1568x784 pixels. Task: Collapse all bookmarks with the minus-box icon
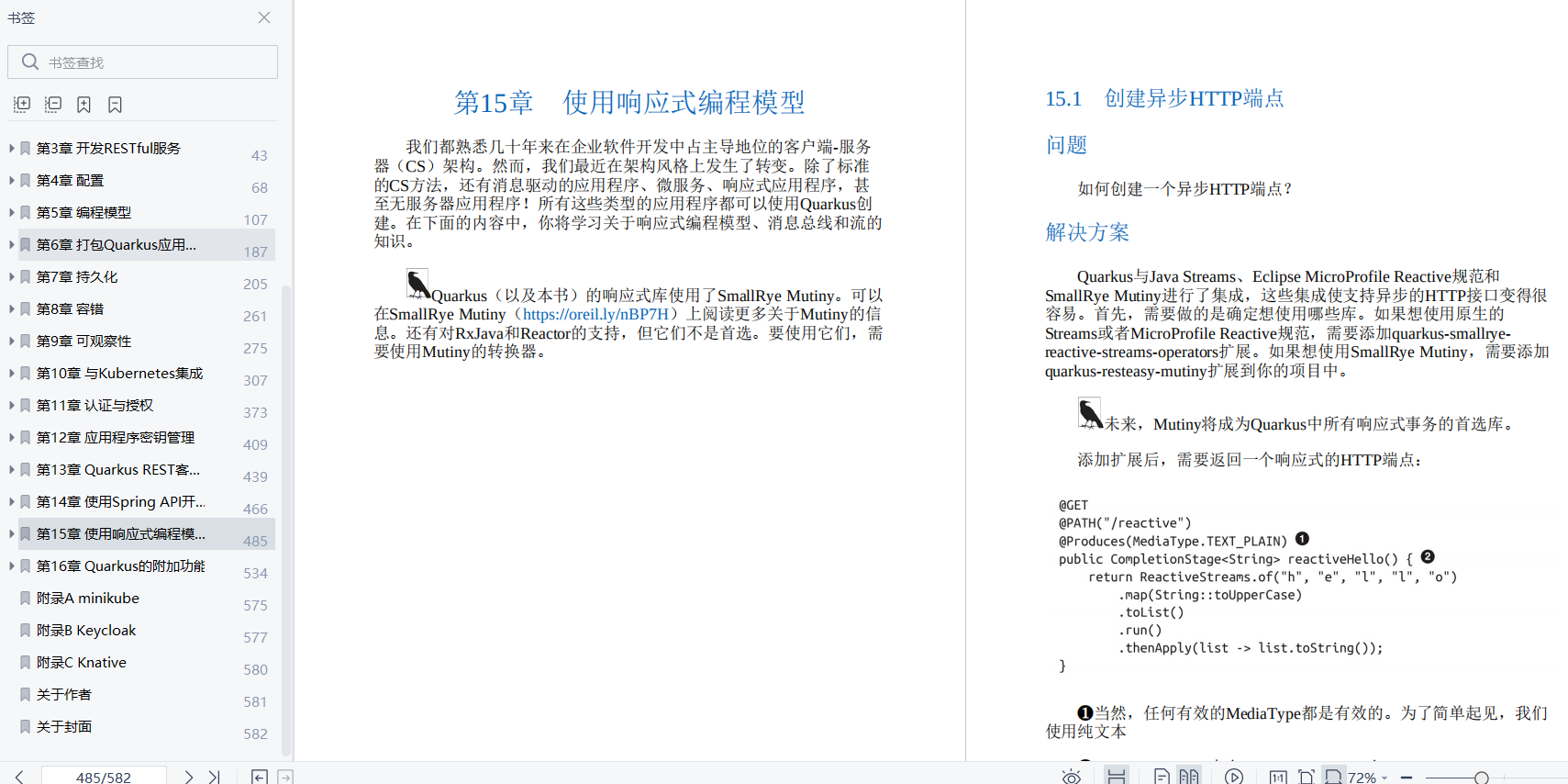pos(53,105)
